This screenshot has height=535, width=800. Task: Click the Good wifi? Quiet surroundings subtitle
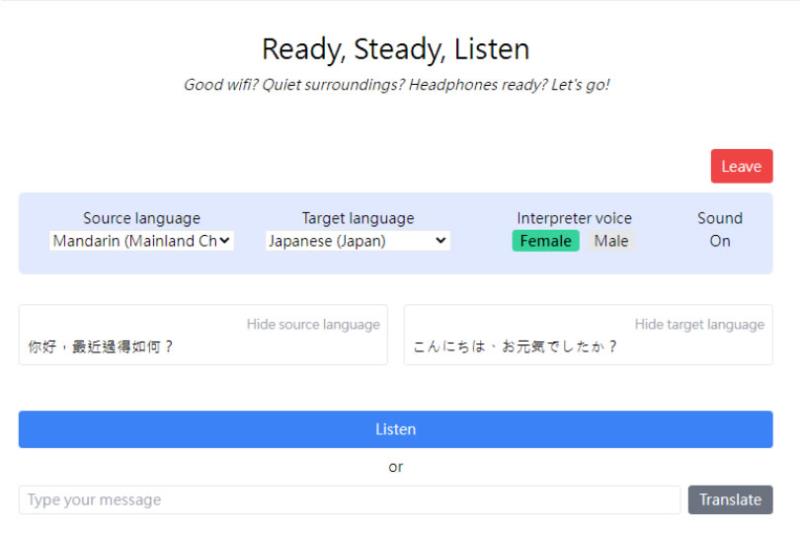[x=396, y=85]
